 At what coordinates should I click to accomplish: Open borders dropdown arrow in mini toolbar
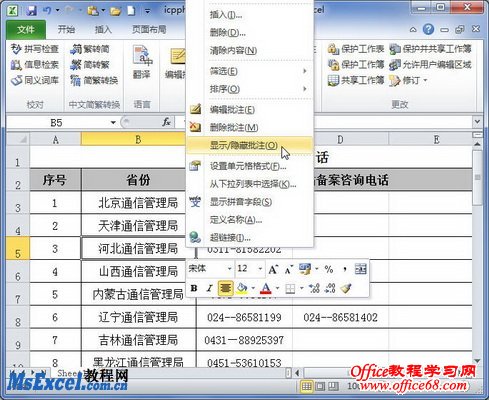[x=302, y=288]
